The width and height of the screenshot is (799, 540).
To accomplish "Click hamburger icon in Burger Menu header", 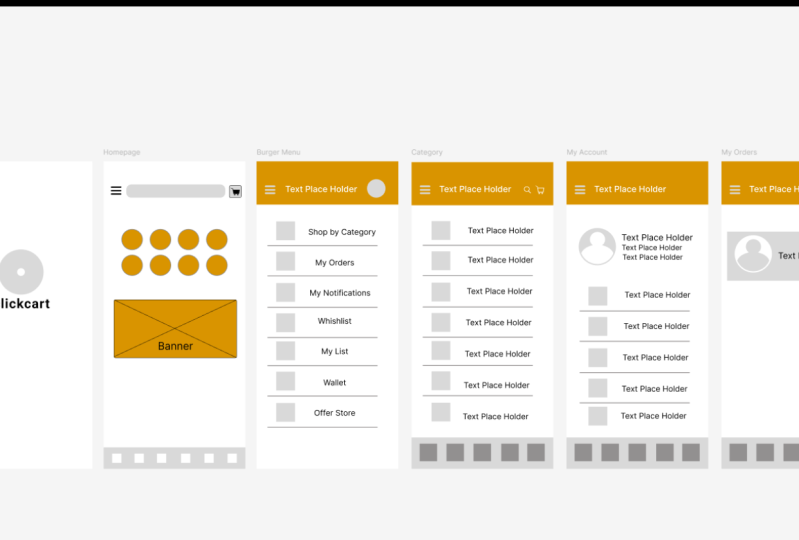I will [270, 190].
